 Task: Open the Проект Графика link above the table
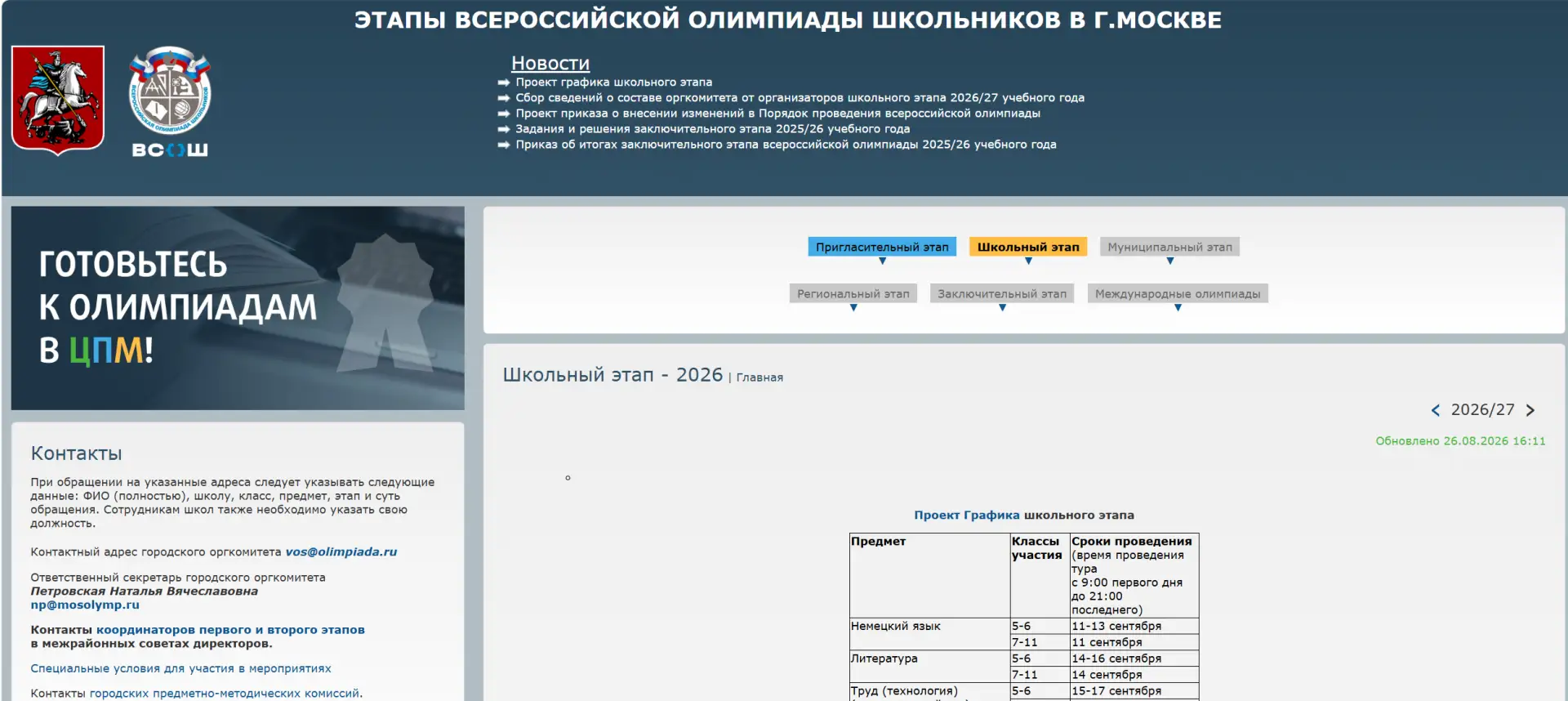967,515
